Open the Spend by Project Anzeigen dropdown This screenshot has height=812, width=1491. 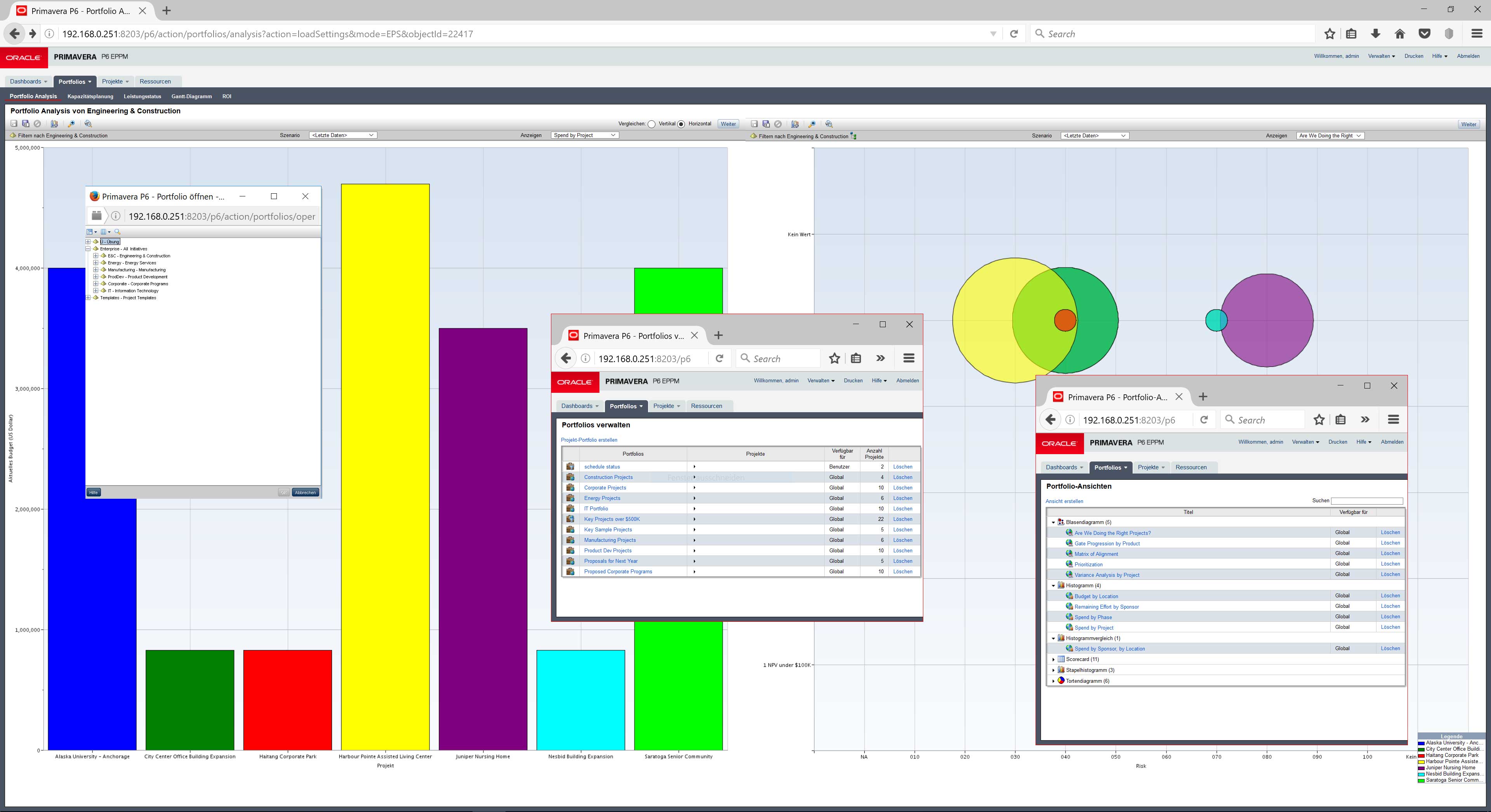click(585, 135)
